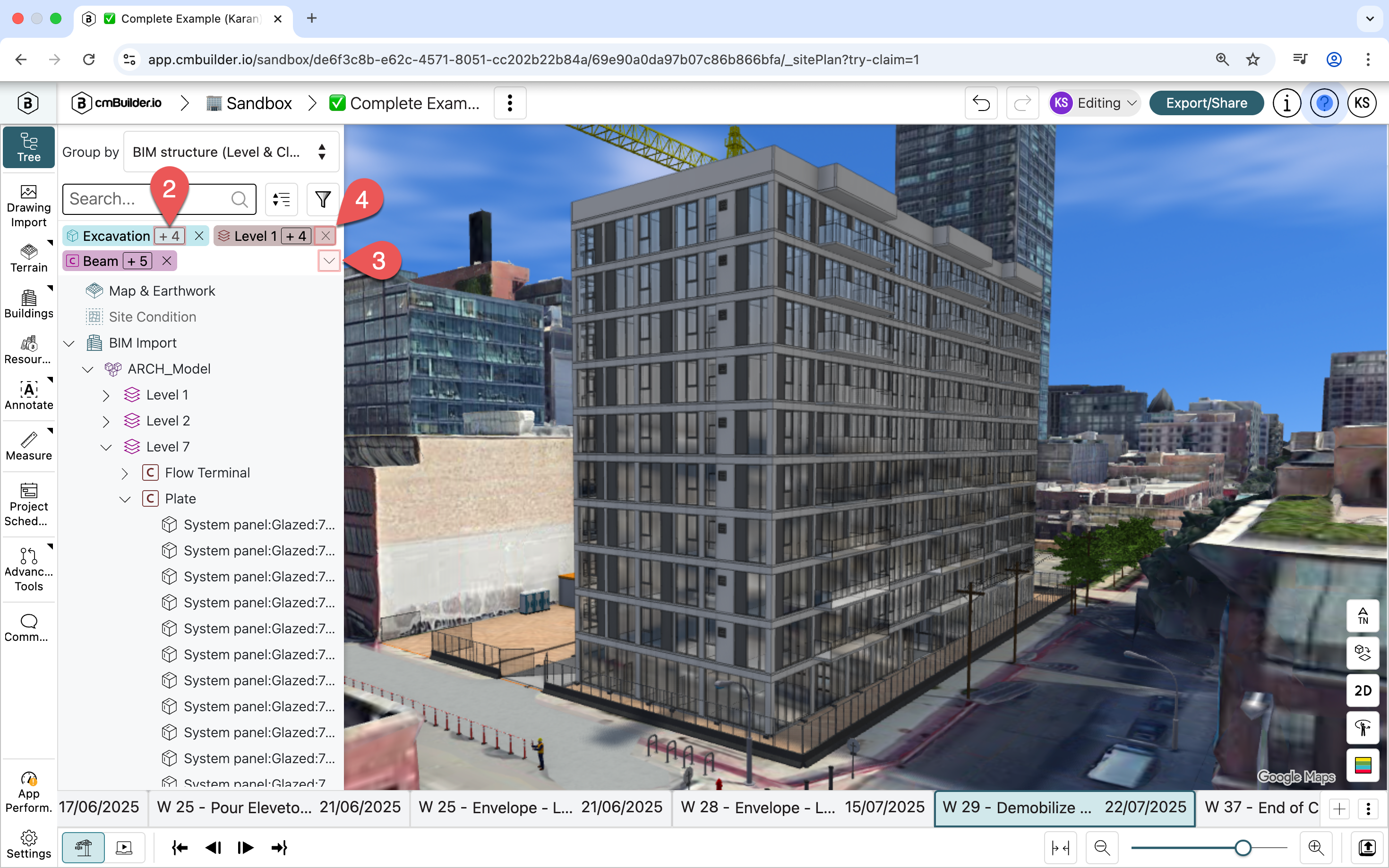
Task: Bookmark this page with star icon
Action: pos(1252,60)
